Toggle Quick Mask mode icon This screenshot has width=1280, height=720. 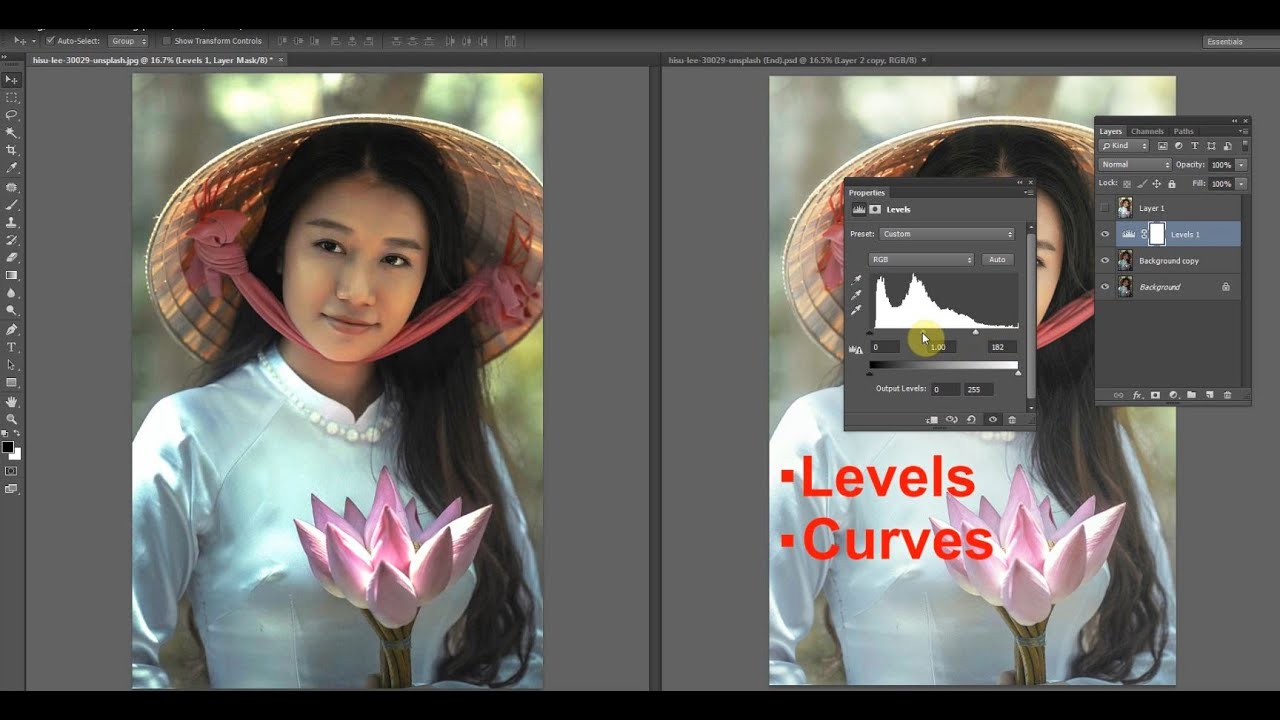[12, 470]
